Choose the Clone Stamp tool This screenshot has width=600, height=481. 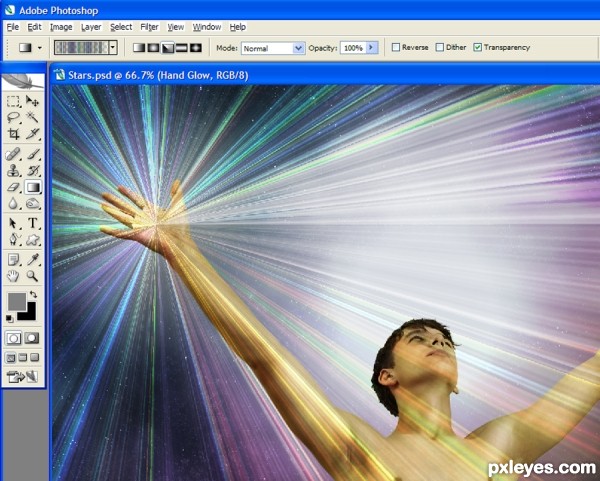(x=13, y=171)
